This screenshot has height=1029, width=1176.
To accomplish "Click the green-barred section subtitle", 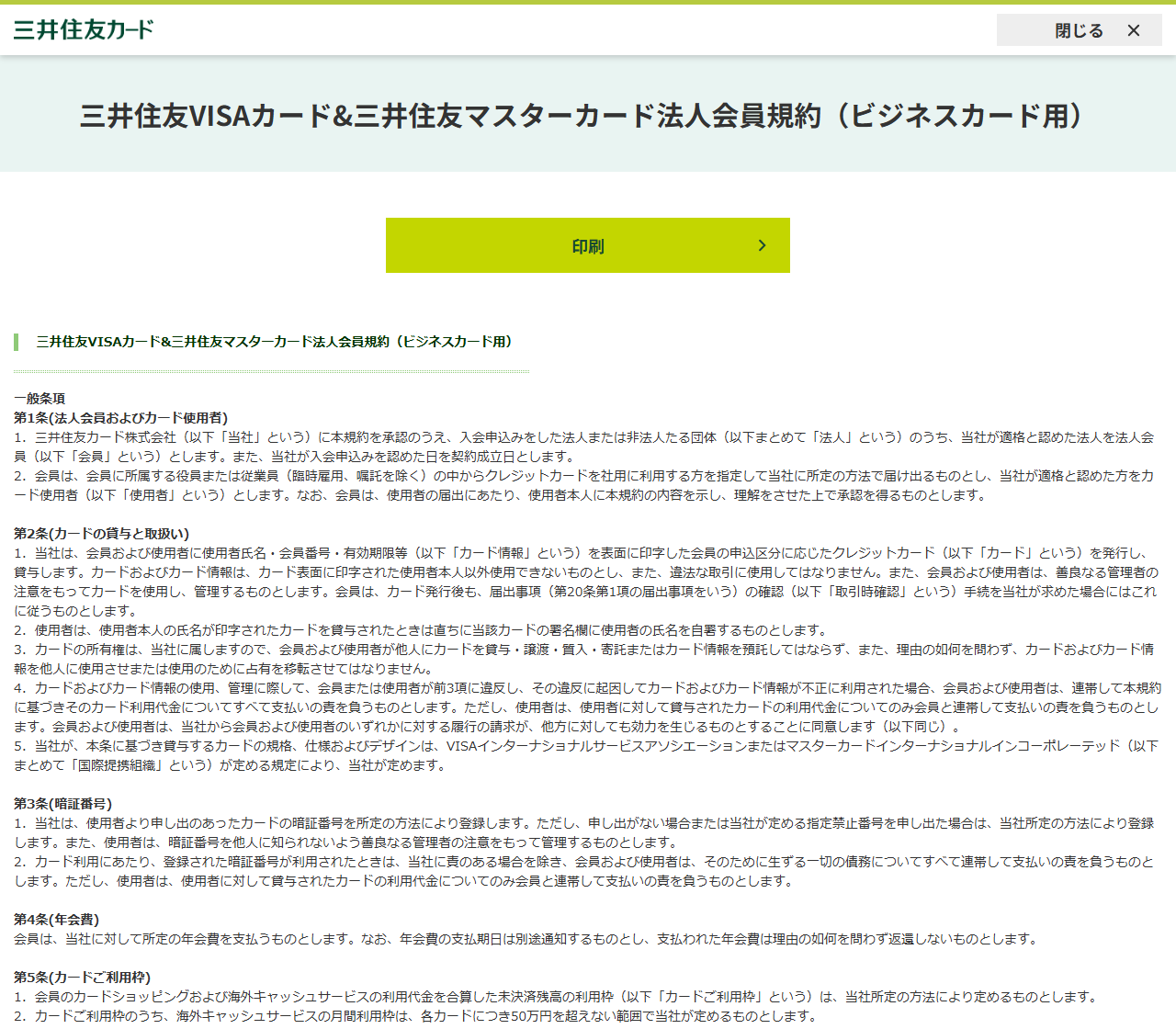I will coord(274,342).
